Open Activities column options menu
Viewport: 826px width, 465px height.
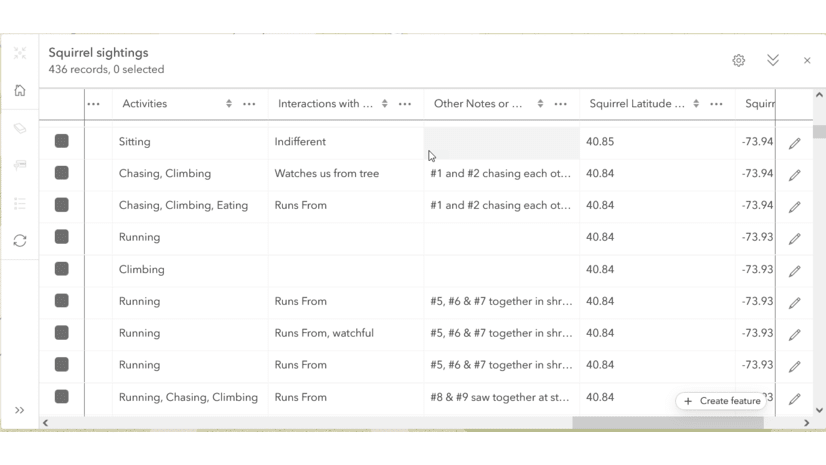tap(249, 104)
